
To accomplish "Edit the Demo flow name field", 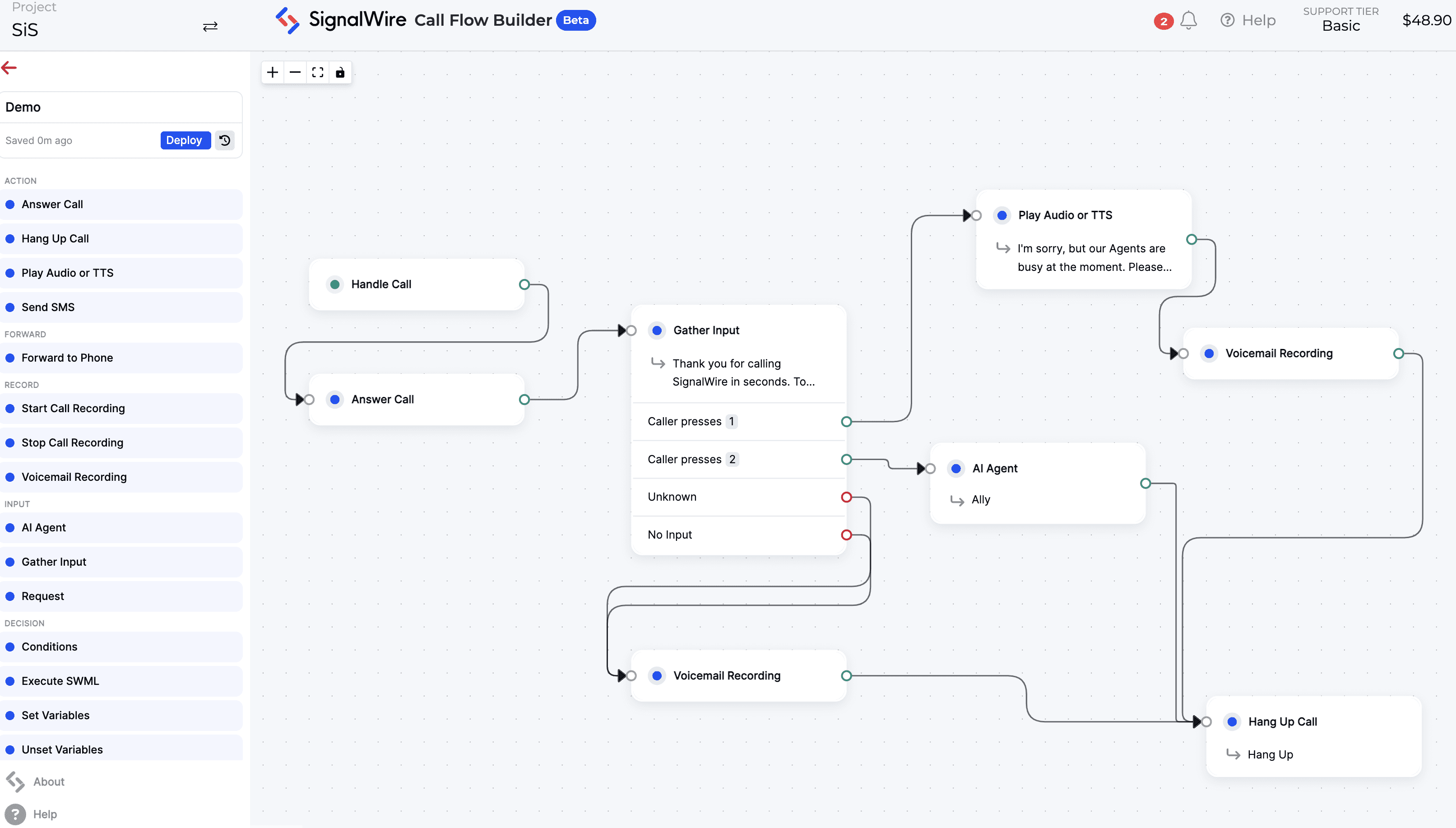I will point(121,107).
